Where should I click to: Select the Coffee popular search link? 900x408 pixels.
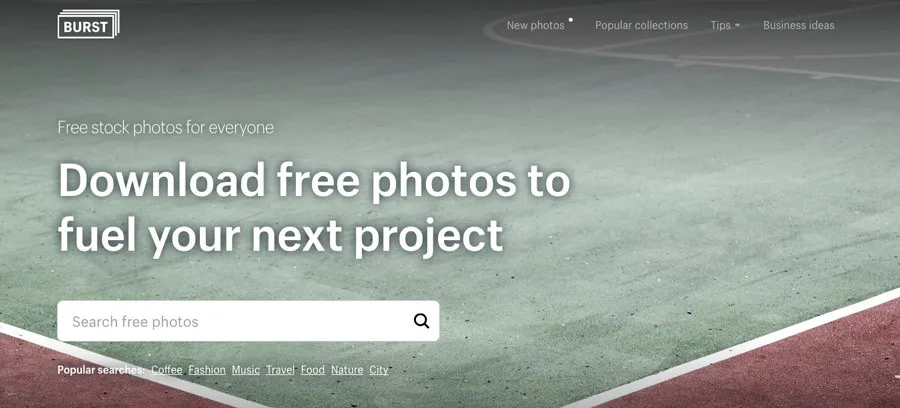tap(166, 370)
